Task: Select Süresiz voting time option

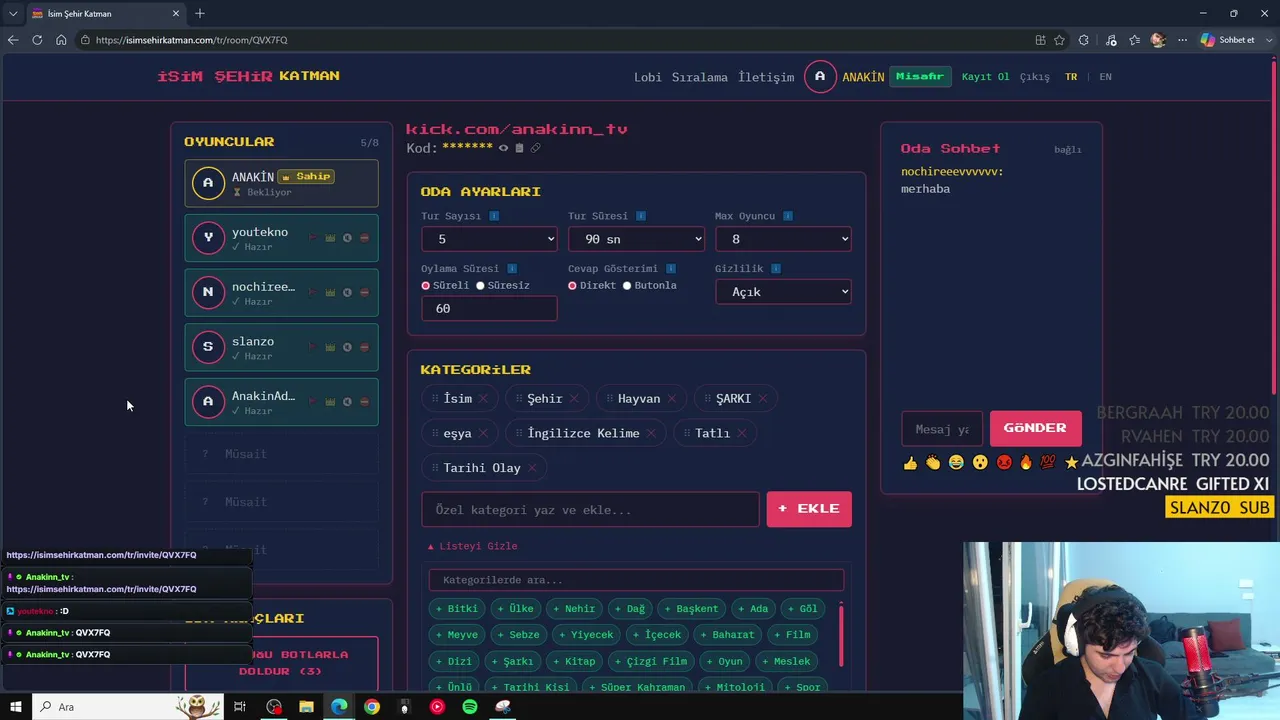Action: [480, 286]
